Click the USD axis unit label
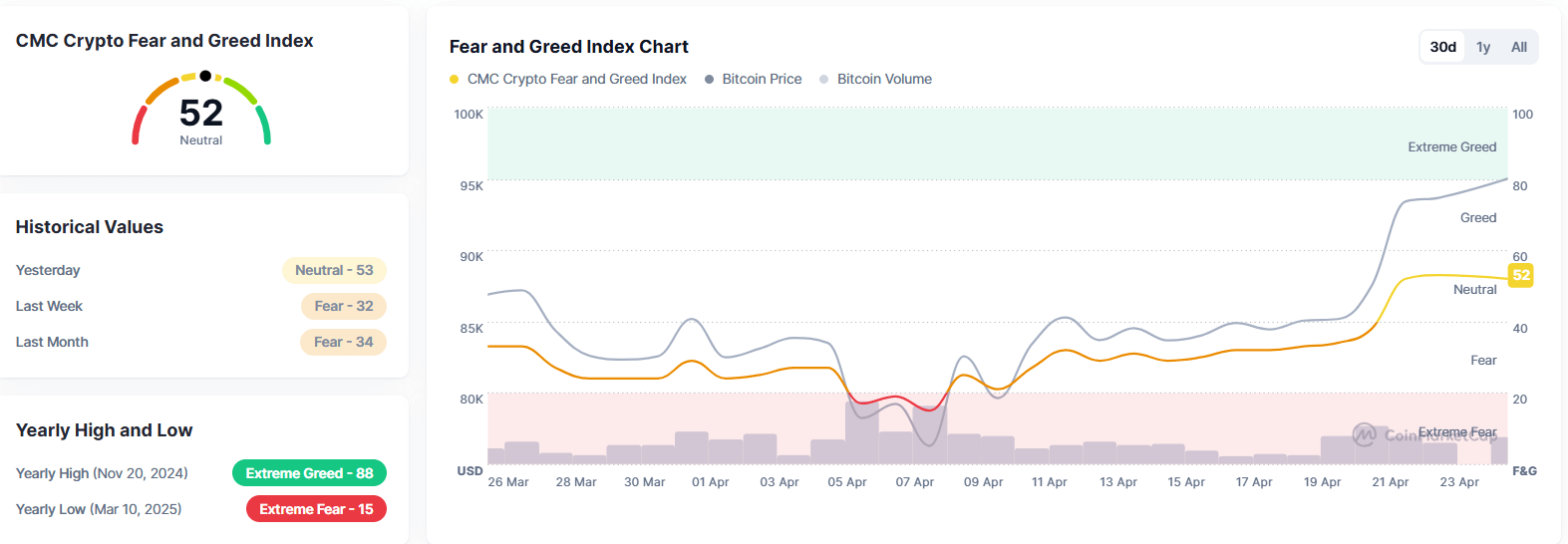The width and height of the screenshot is (1568, 544). coord(470,471)
